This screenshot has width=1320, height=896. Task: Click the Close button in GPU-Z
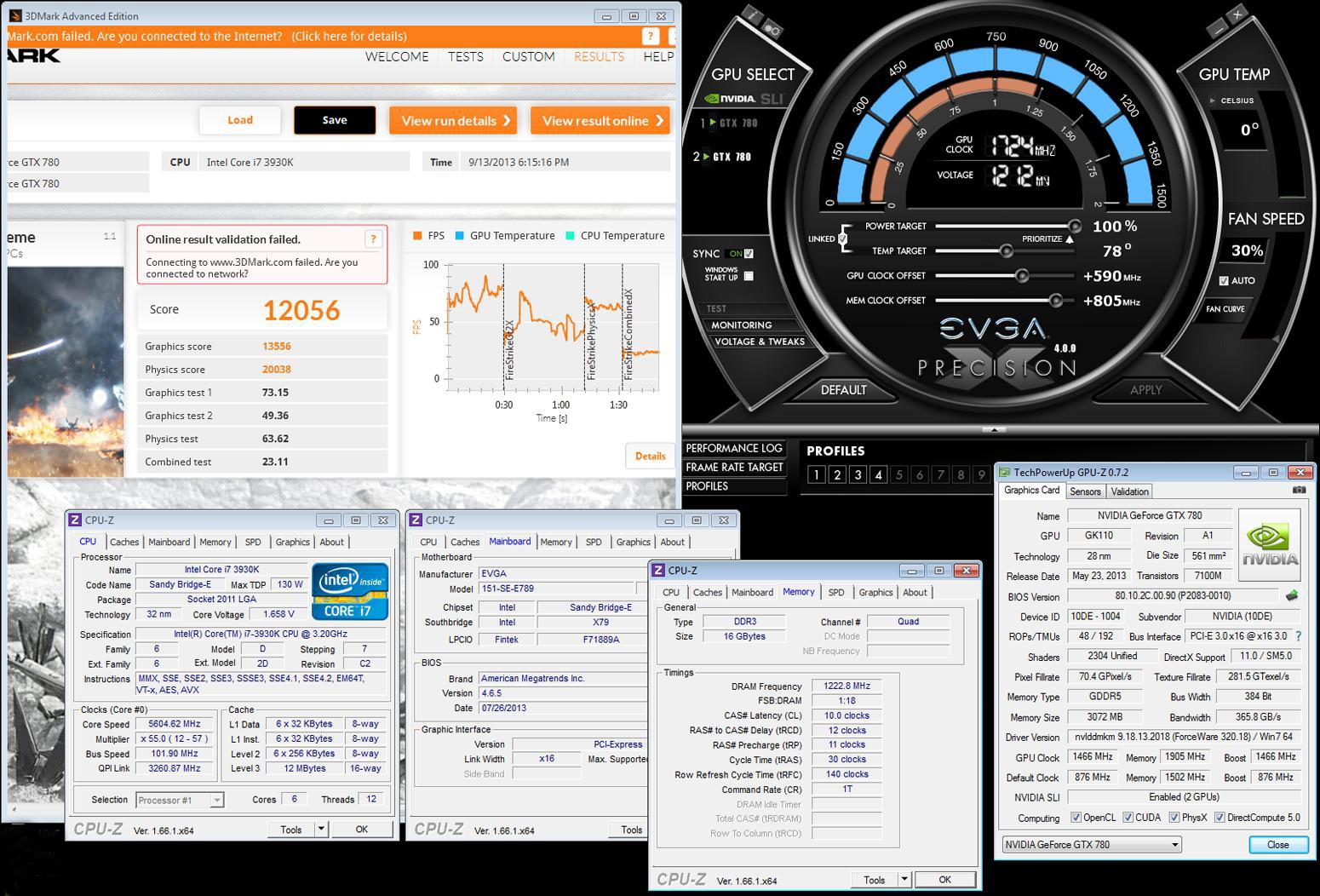[x=1277, y=845]
